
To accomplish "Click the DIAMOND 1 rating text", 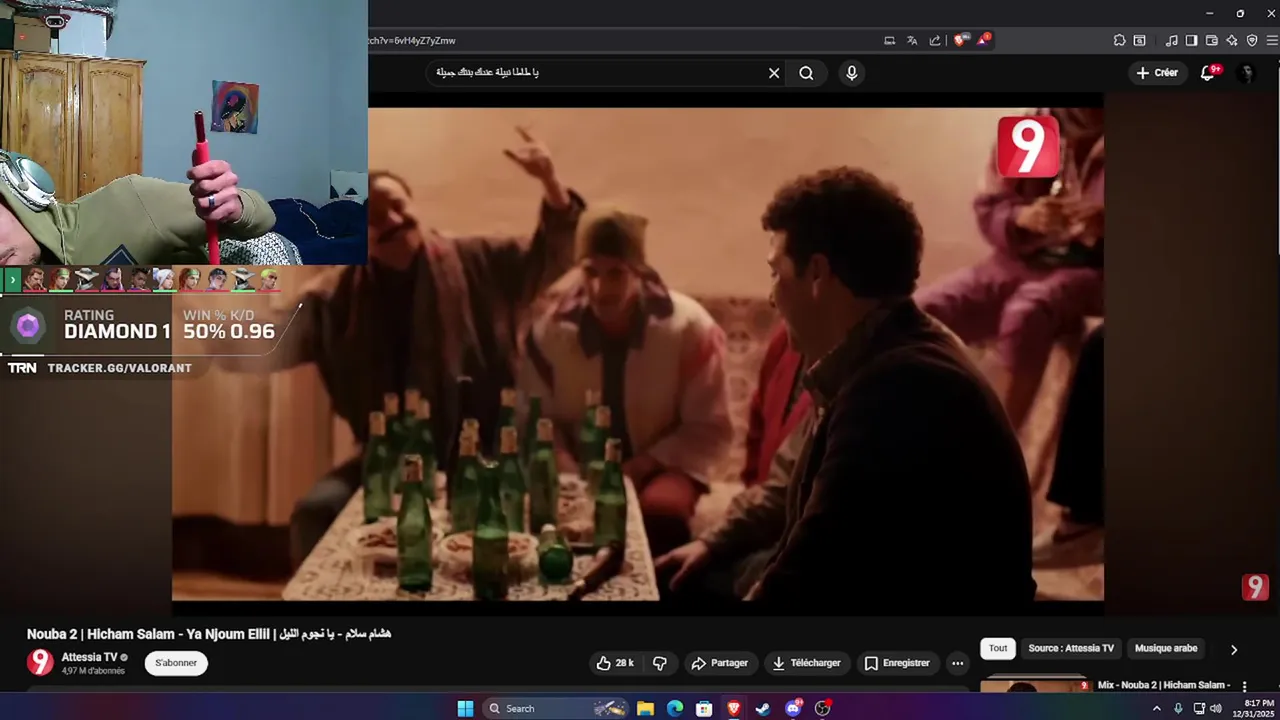I will pos(117,331).
